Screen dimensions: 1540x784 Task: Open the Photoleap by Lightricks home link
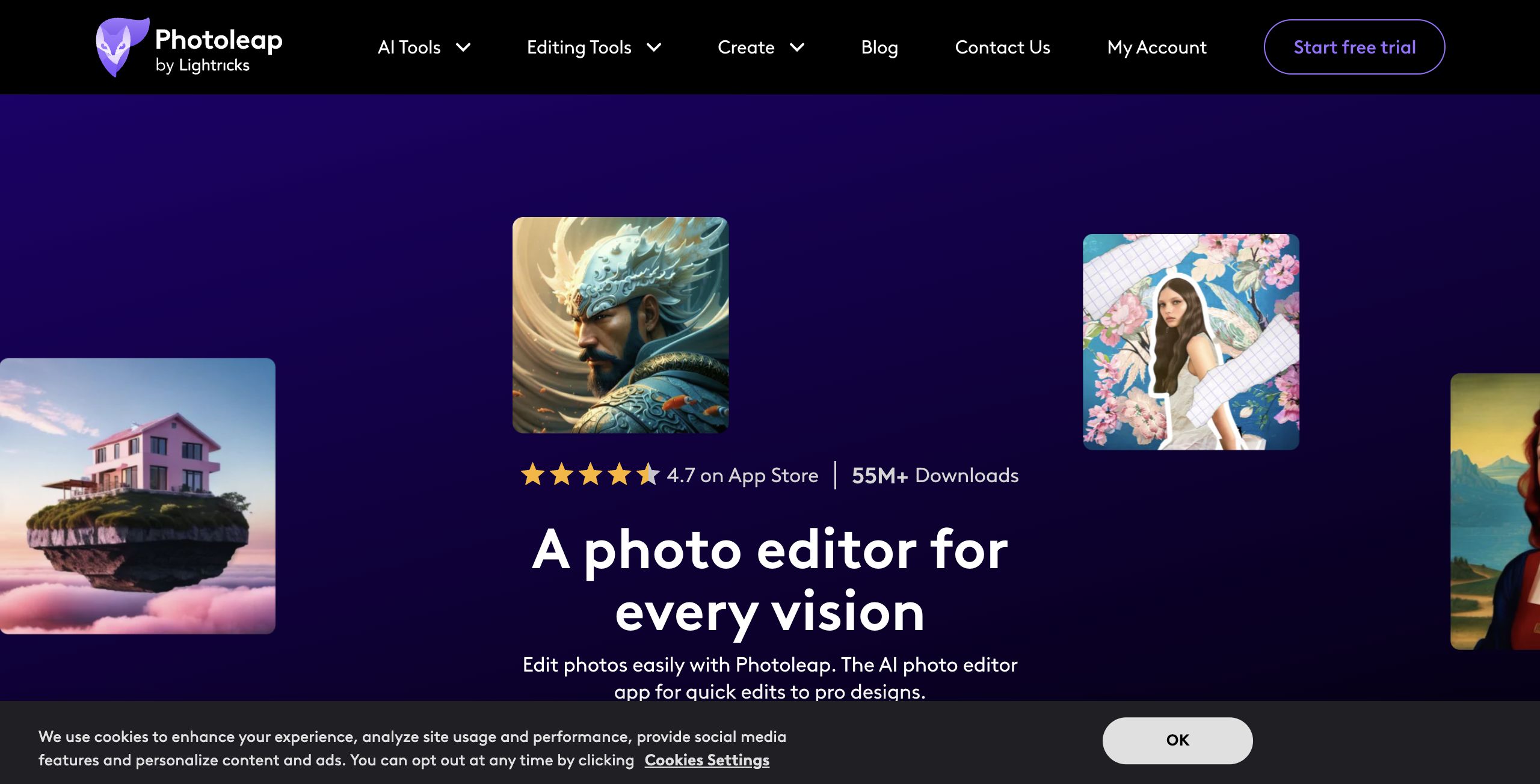(189, 47)
